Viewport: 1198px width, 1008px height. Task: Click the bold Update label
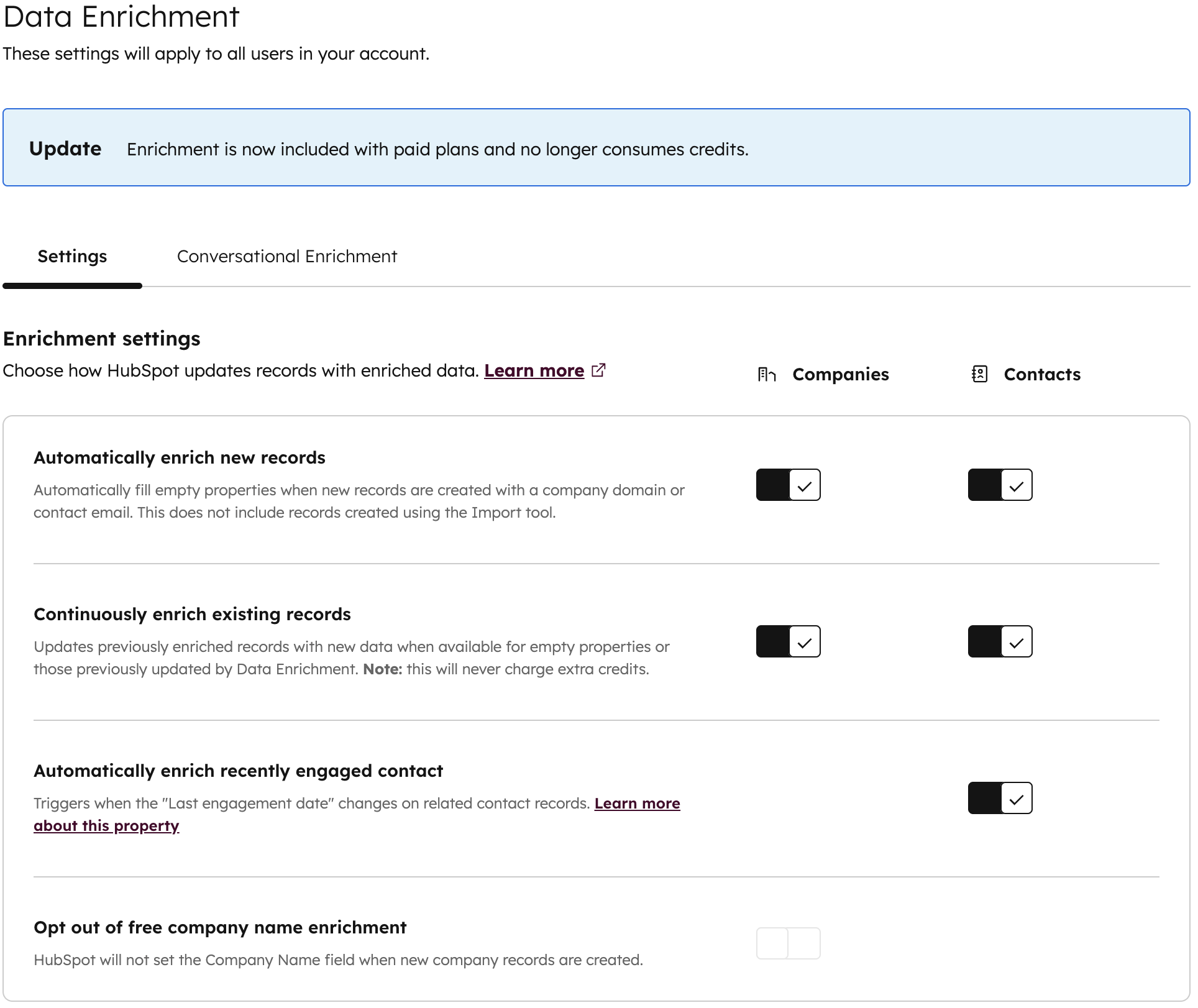[64, 148]
